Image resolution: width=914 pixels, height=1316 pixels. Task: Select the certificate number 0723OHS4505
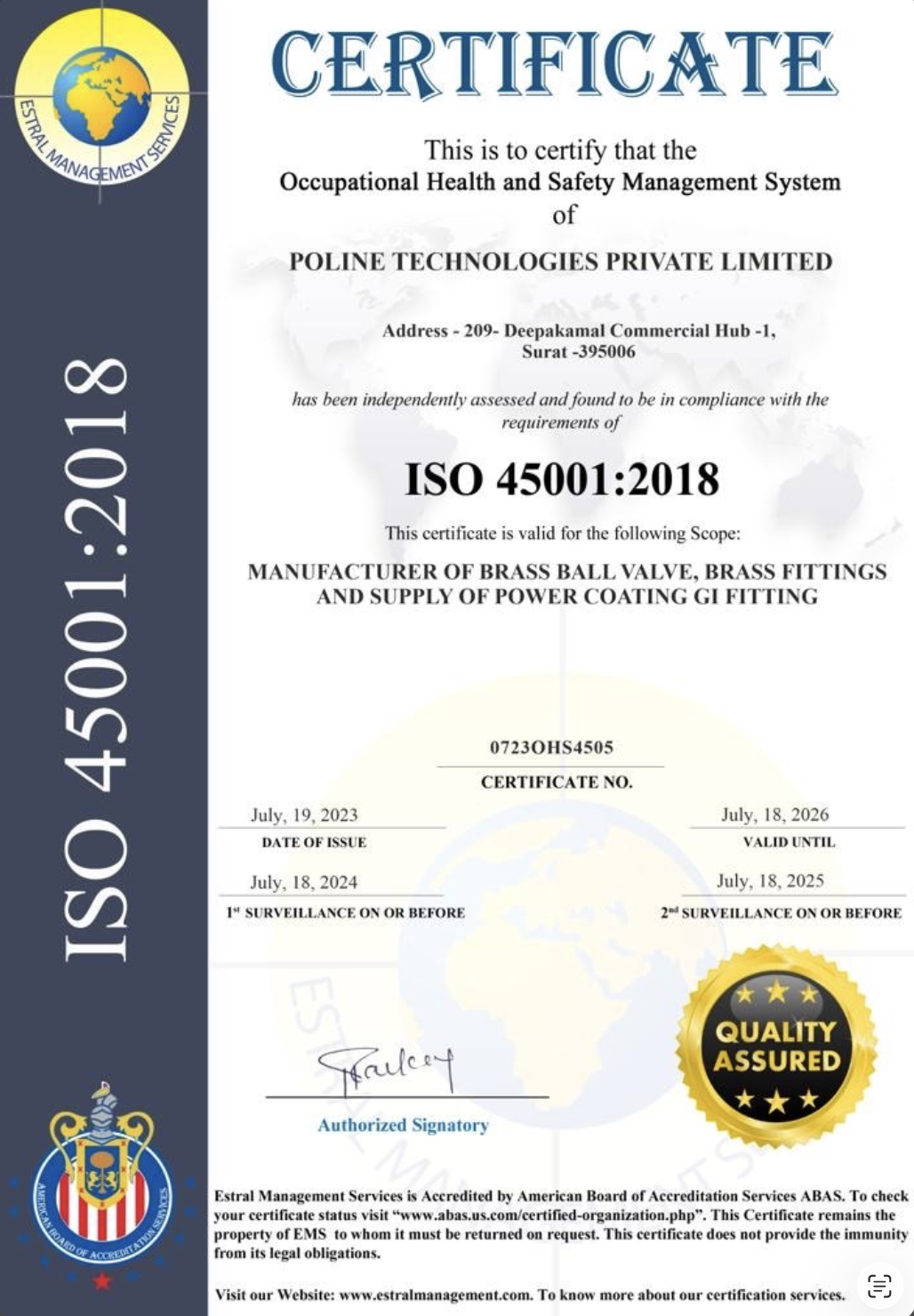coord(551,748)
